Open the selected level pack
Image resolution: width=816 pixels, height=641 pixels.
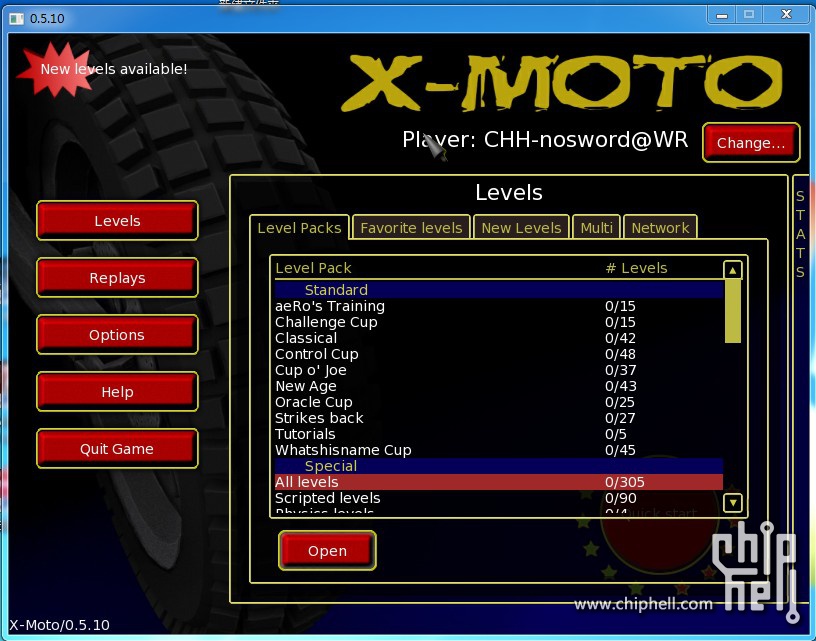click(x=327, y=550)
